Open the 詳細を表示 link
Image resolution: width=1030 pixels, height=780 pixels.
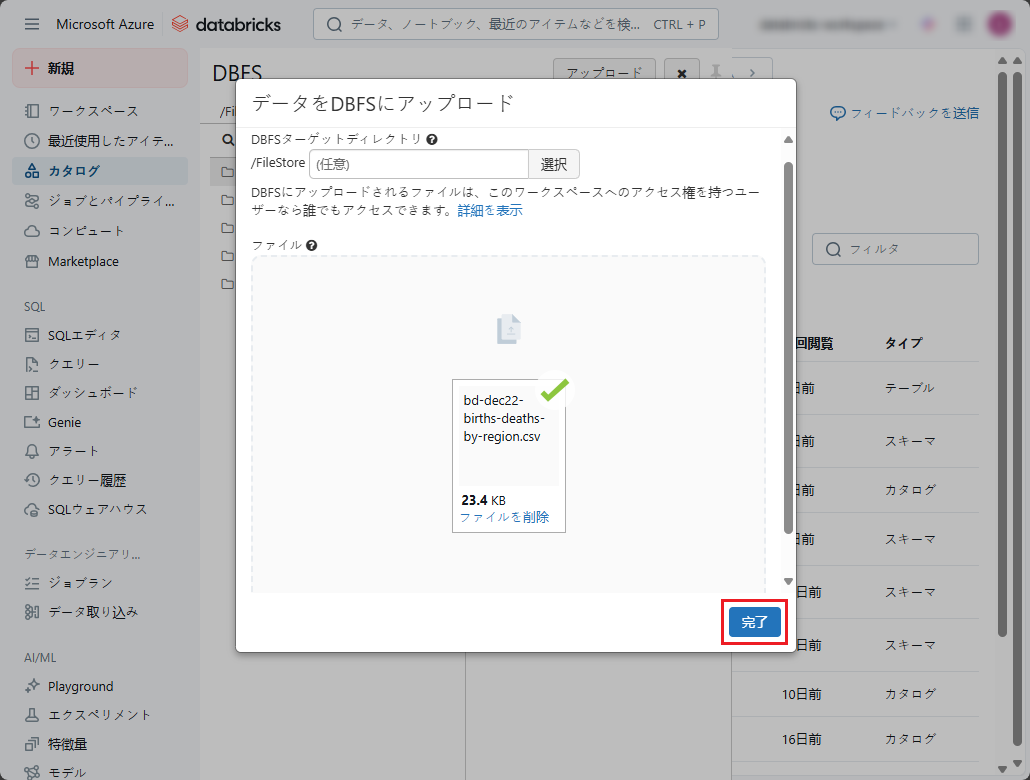tap(490, 210)
